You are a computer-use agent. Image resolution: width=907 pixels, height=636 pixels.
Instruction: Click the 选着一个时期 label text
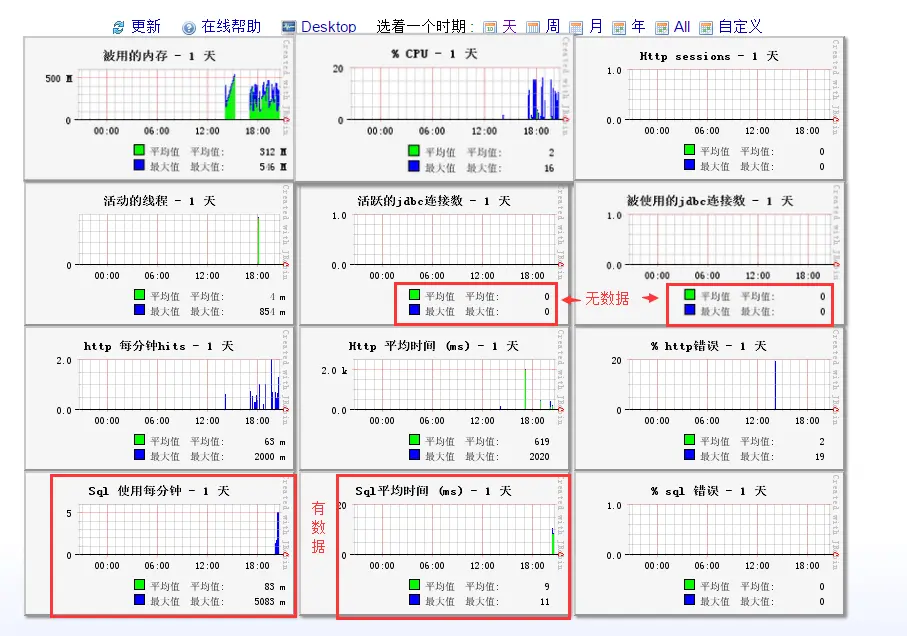tap(425, 27)
